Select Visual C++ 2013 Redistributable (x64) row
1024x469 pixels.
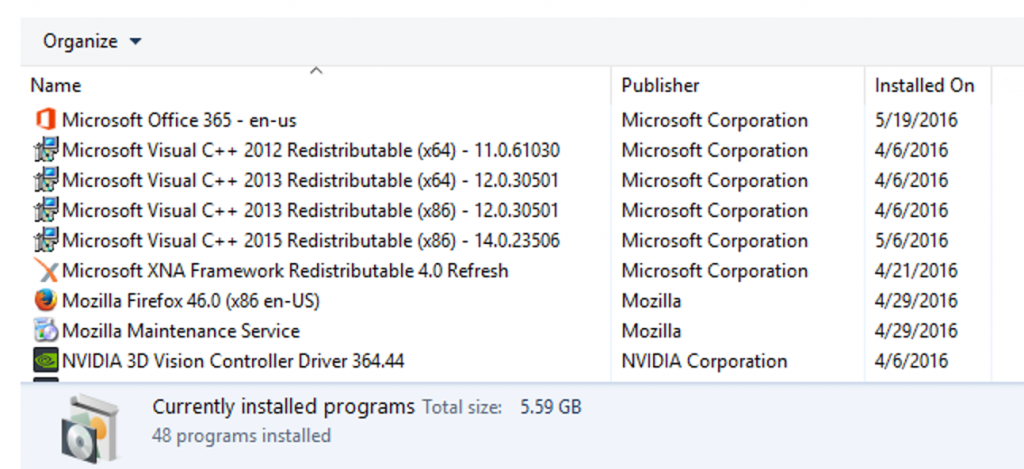coord(311,180)
